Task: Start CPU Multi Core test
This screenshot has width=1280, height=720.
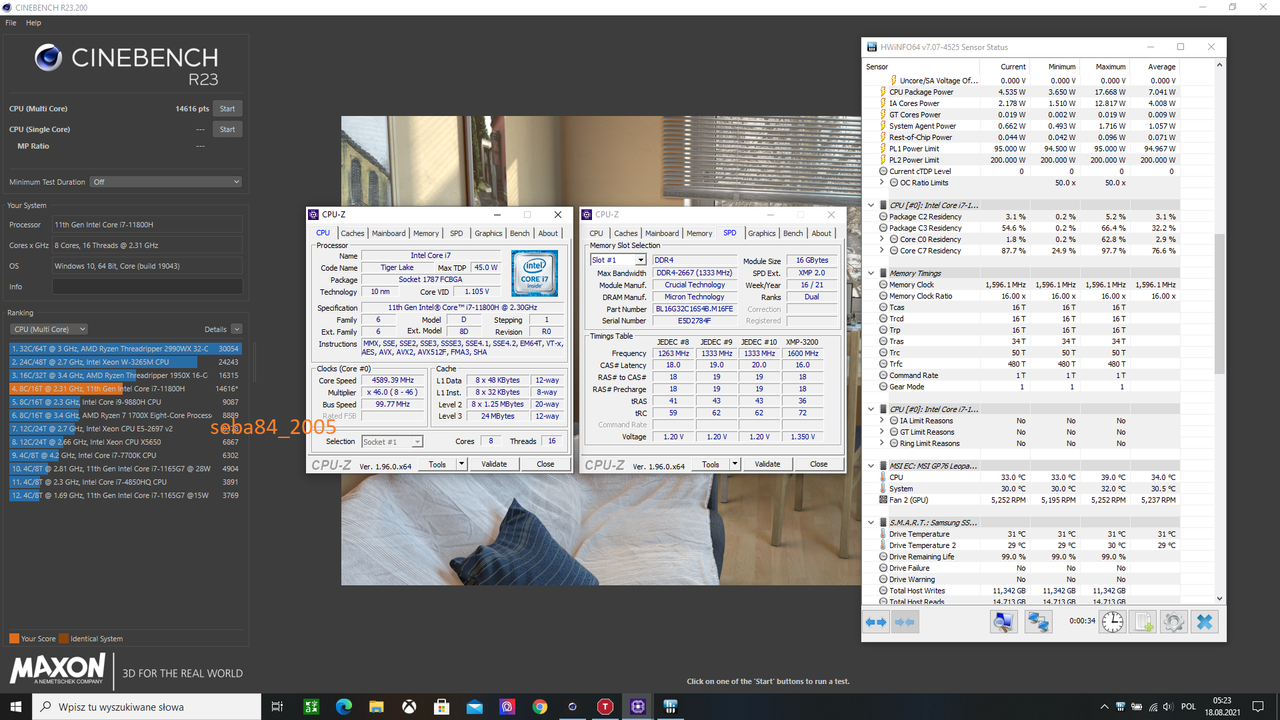Action: coord(227,108)
